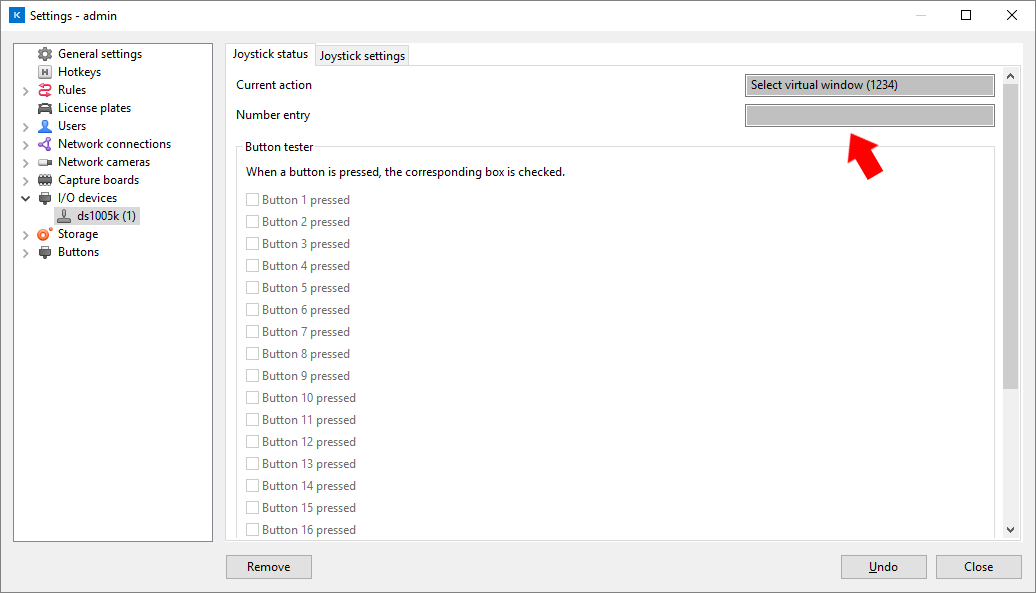Expand the Buttons tree node
The width and height of the screenshot is (1036, 593).
point(26,253)
